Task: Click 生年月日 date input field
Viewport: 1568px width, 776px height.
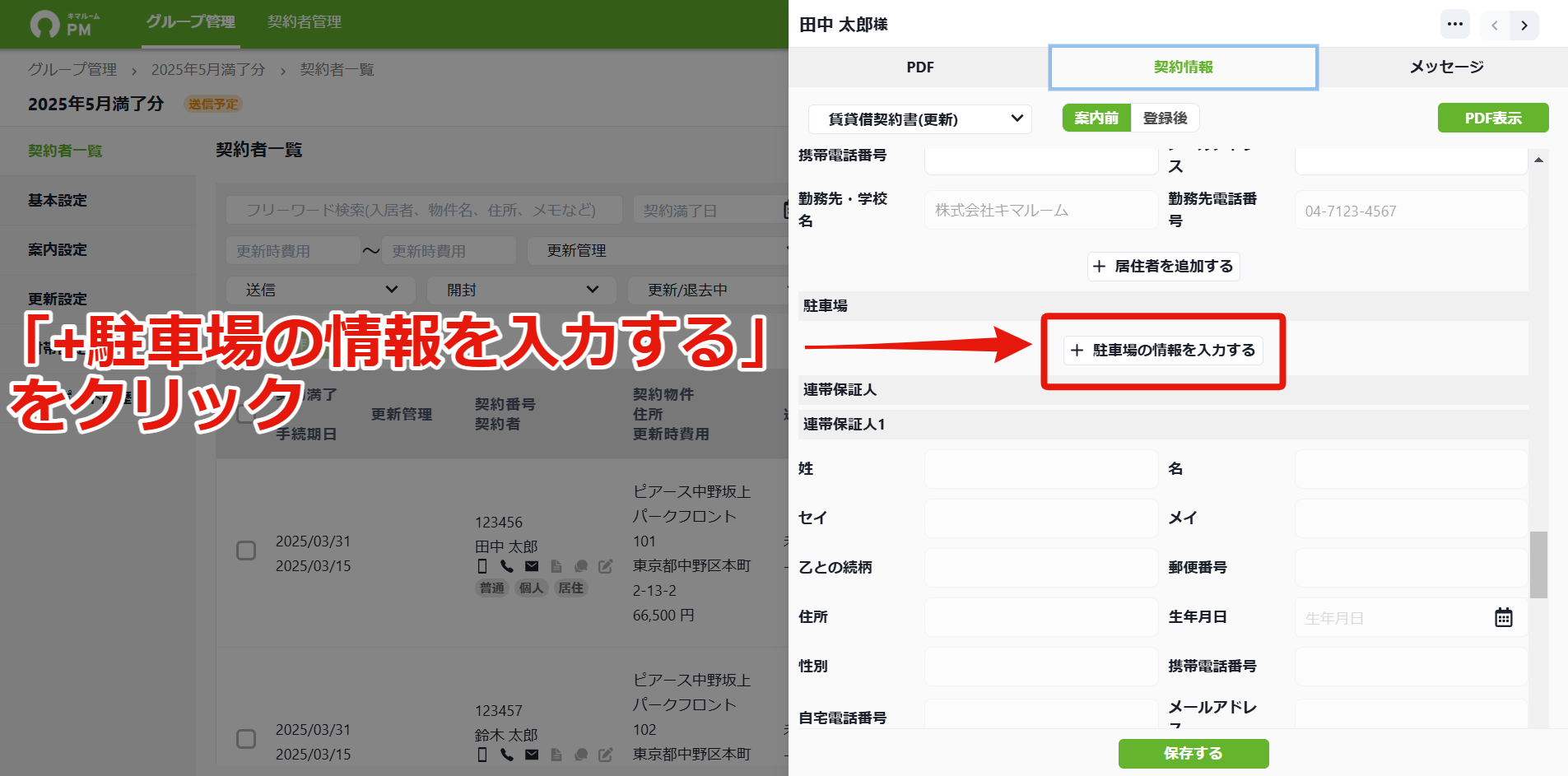Action: (x=1411, y=617)
